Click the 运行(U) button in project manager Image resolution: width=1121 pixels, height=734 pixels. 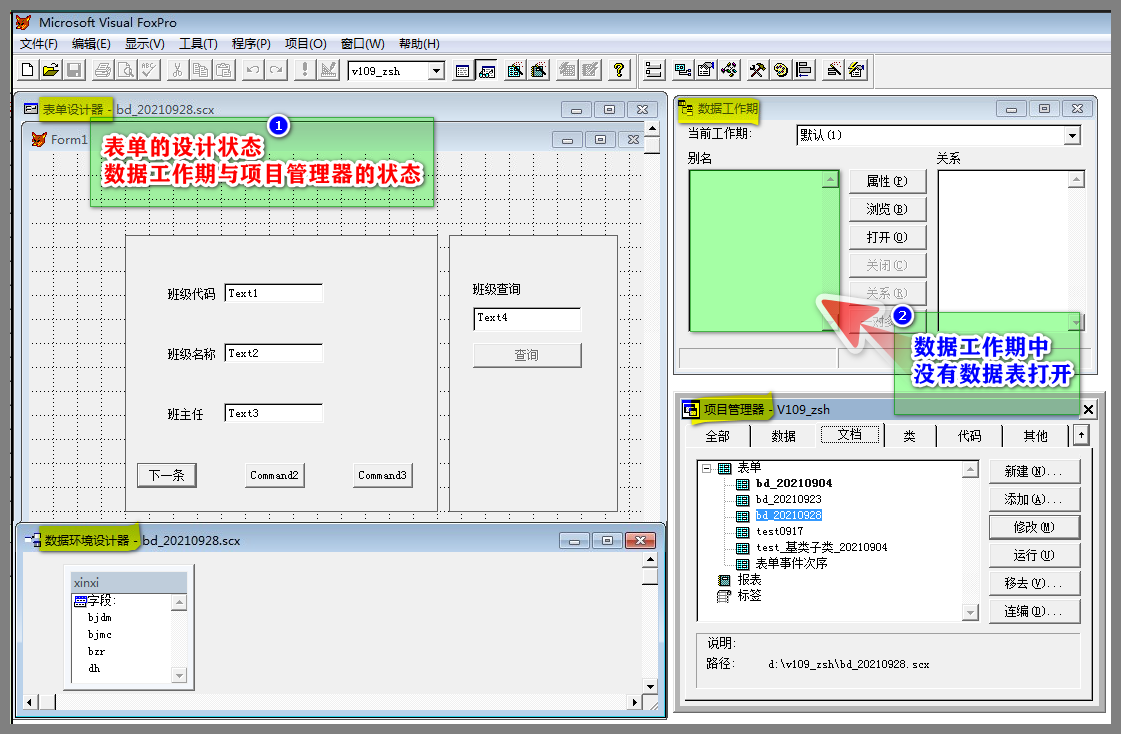1034,555
